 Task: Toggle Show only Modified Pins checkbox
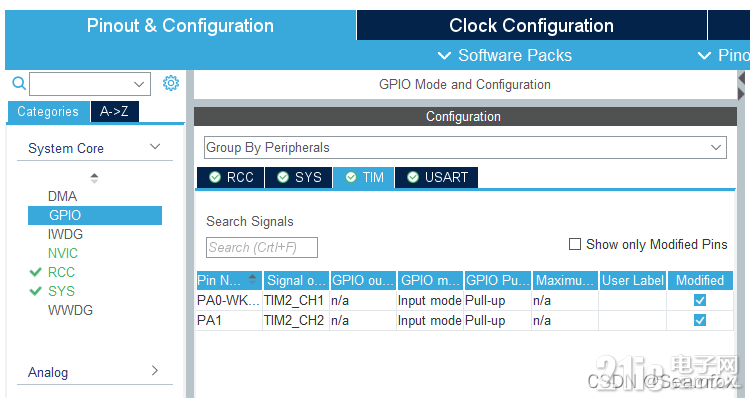pyautogui.click(x=574, y=244)
